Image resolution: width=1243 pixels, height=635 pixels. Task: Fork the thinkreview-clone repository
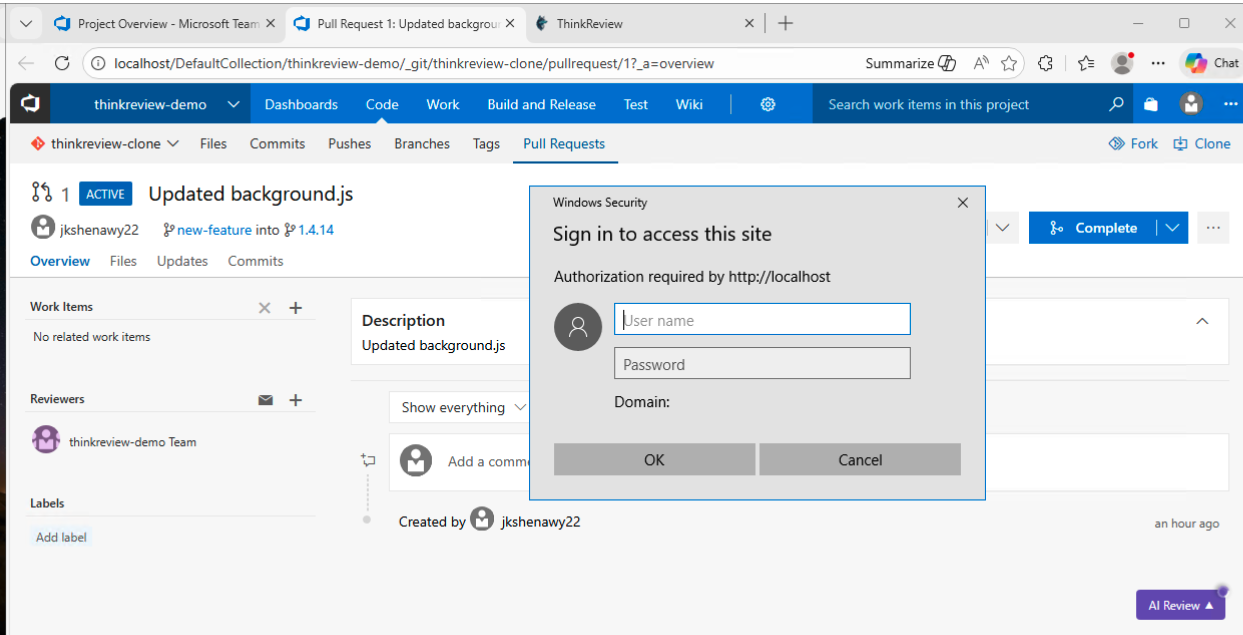(1133, 143)
